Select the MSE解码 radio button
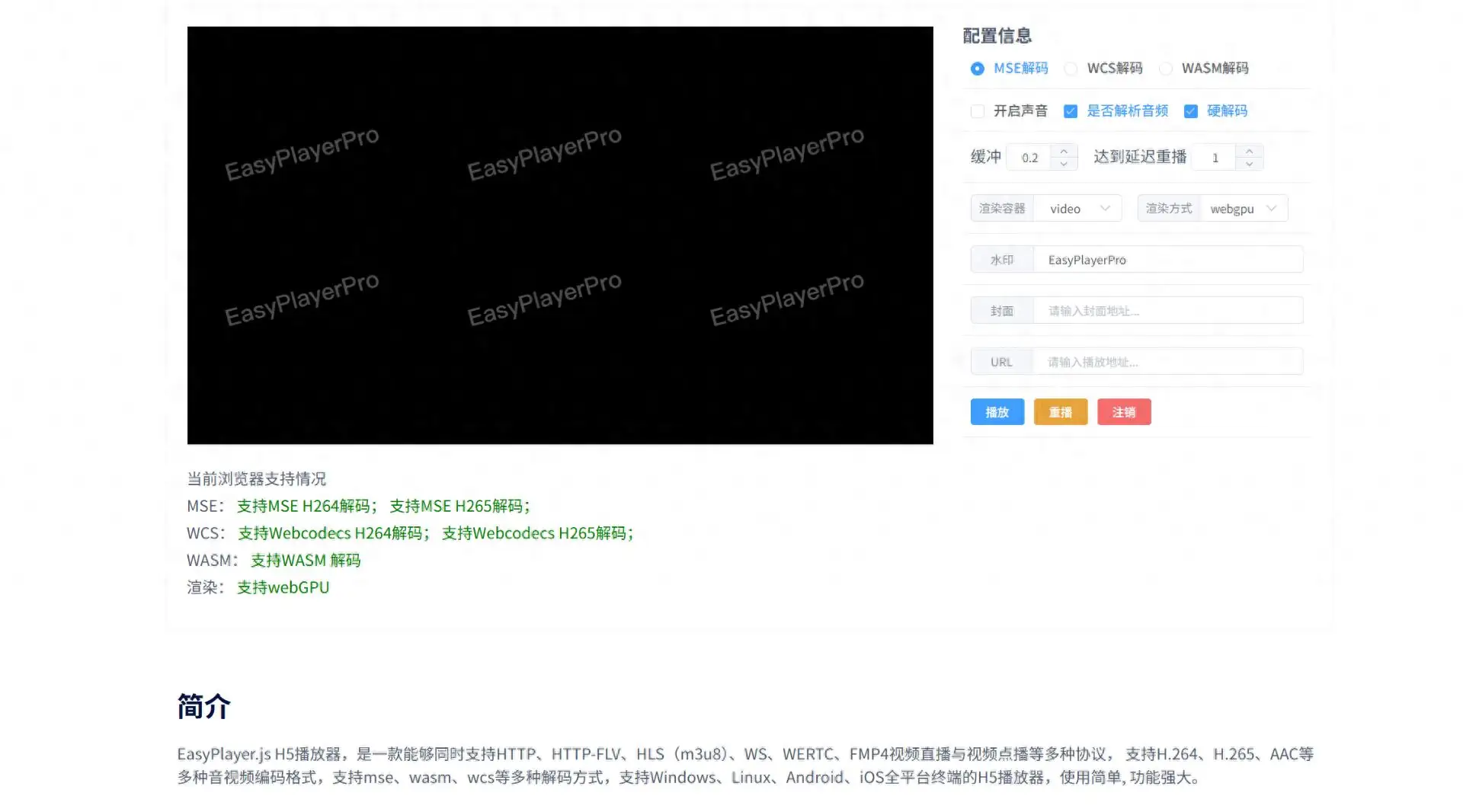 tap(977, 69)
